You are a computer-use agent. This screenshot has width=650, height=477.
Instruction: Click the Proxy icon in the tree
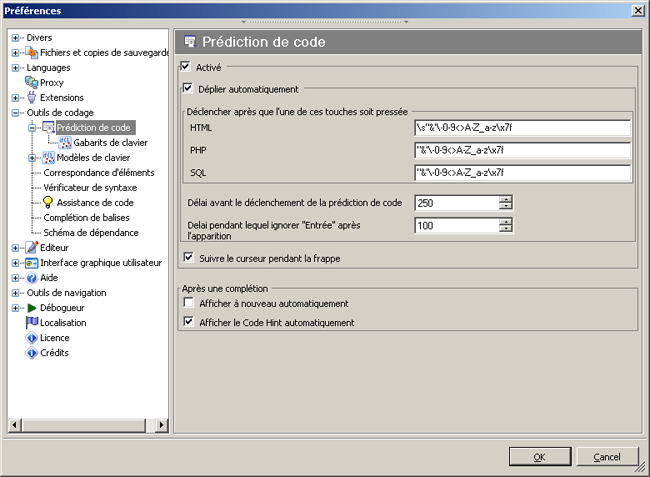point(32,83)
